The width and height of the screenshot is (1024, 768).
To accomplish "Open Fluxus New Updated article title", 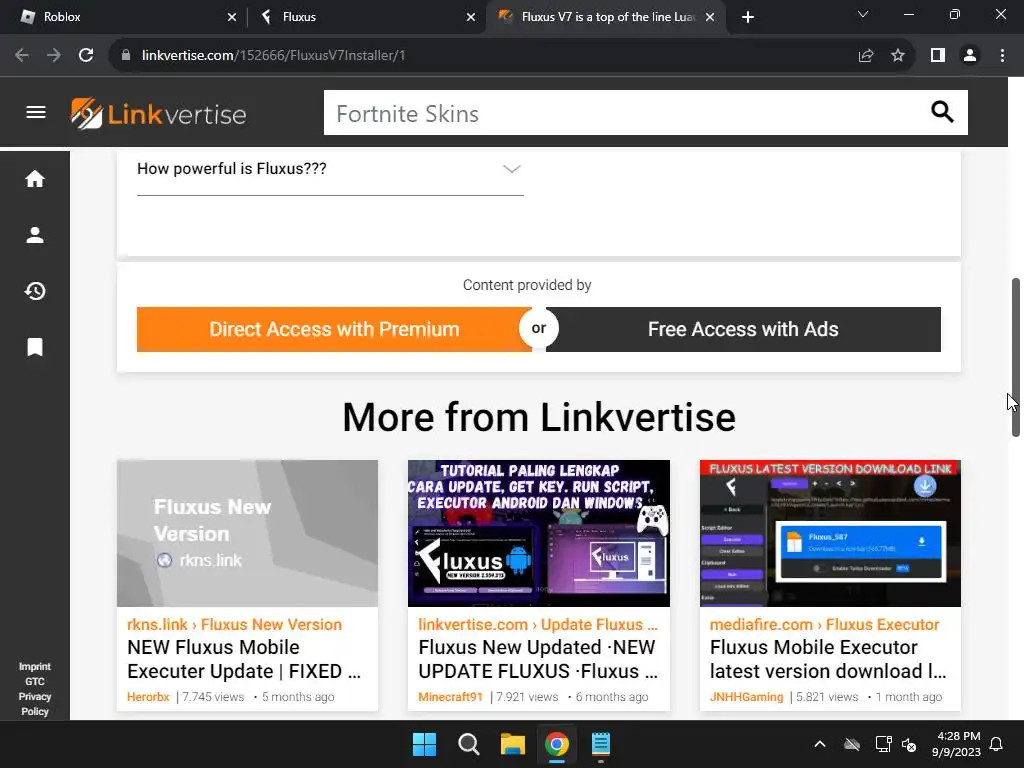I will tap(538, 659).
